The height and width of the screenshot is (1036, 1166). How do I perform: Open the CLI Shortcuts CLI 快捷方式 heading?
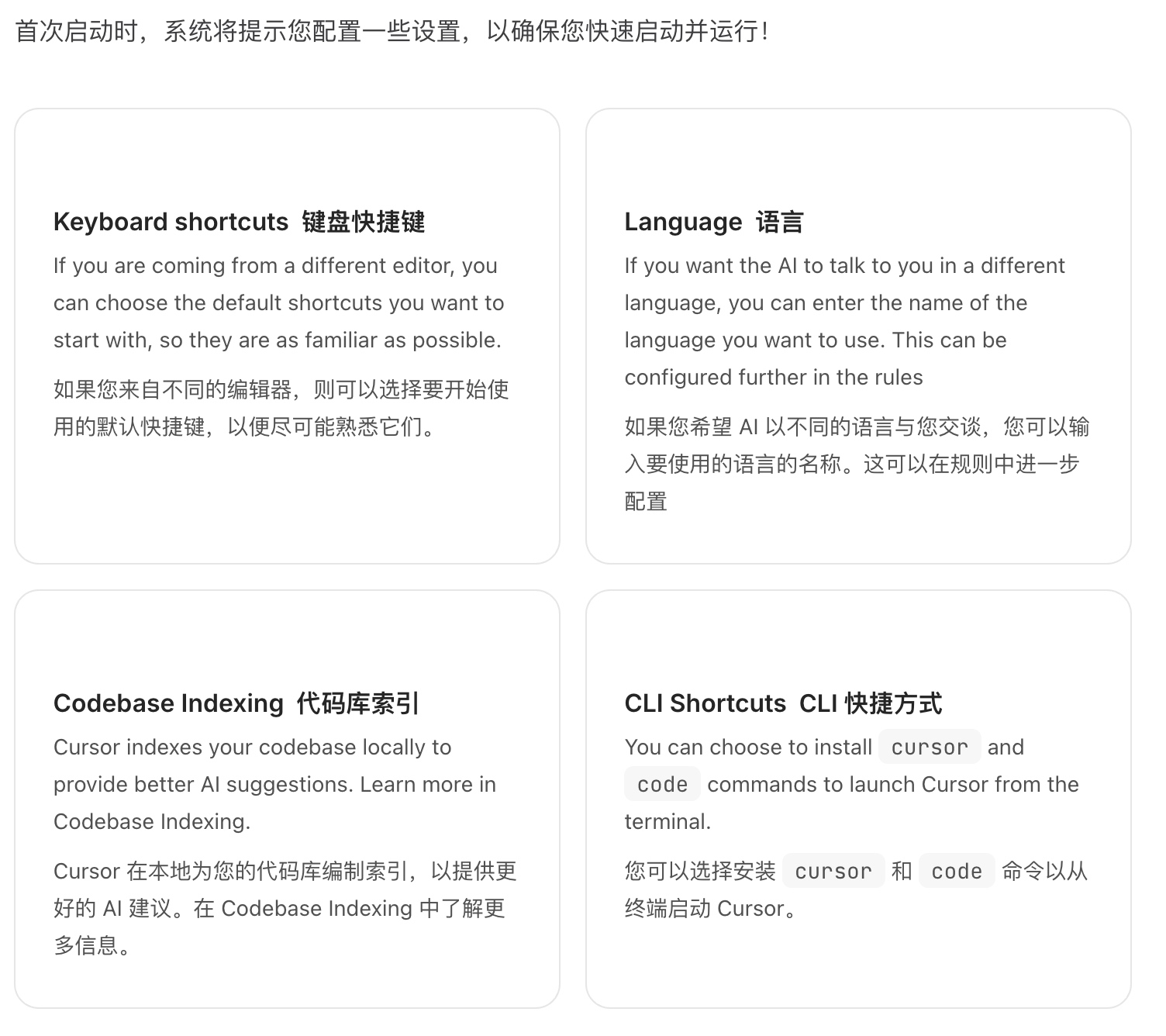click(x=783, y=703)
